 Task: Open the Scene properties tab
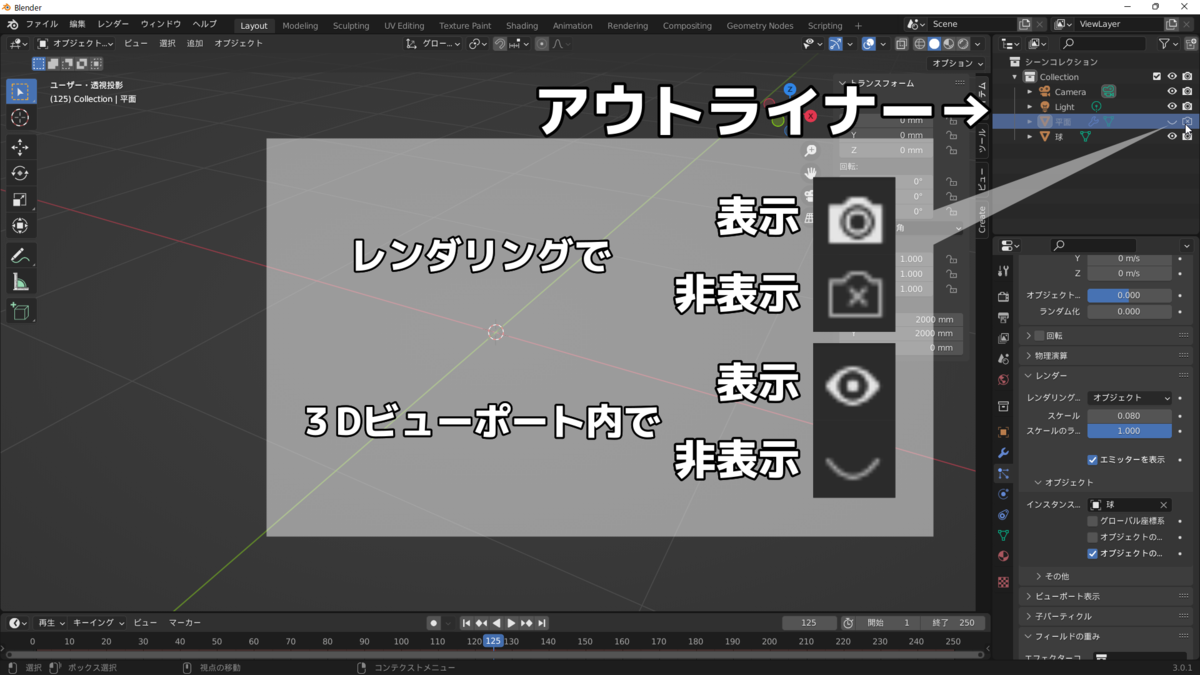pyautogui.click(x=1003, y=359)
